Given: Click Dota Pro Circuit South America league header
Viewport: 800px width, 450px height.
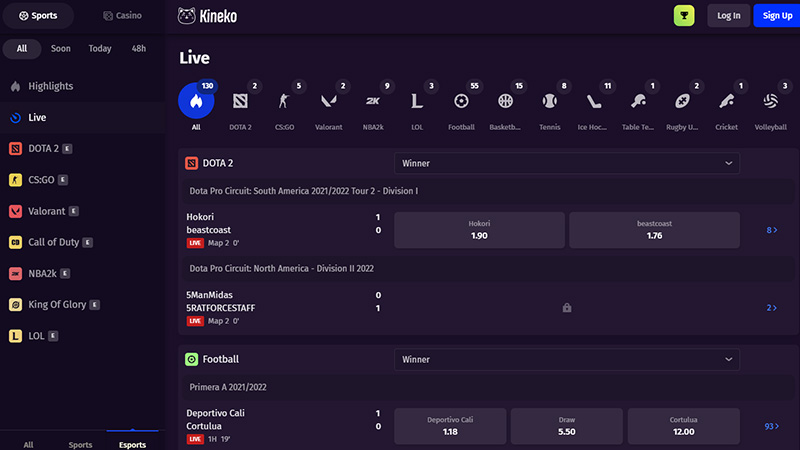Looking at the screenshot, I should (x=488, y=191).
